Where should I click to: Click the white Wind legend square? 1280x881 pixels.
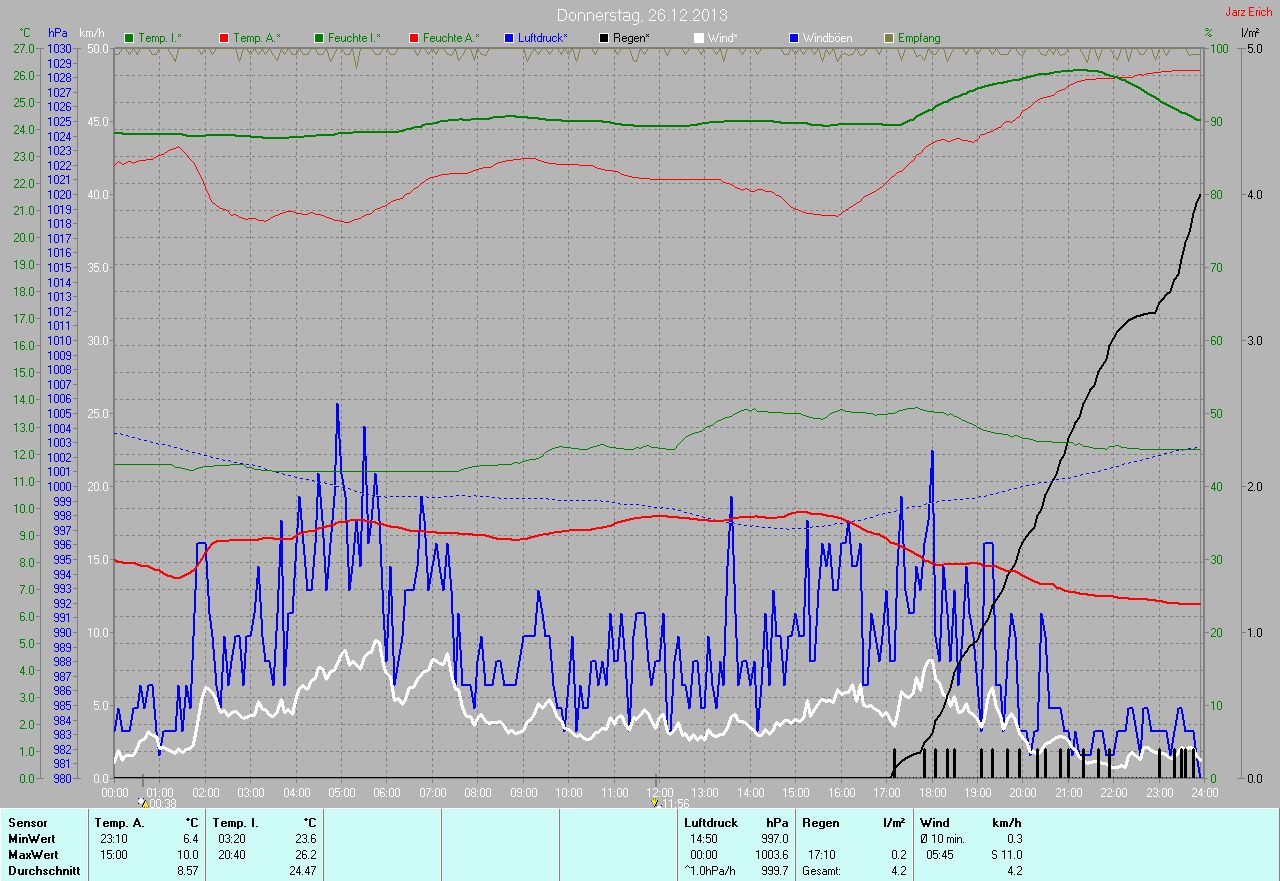[x=699, y=38]
